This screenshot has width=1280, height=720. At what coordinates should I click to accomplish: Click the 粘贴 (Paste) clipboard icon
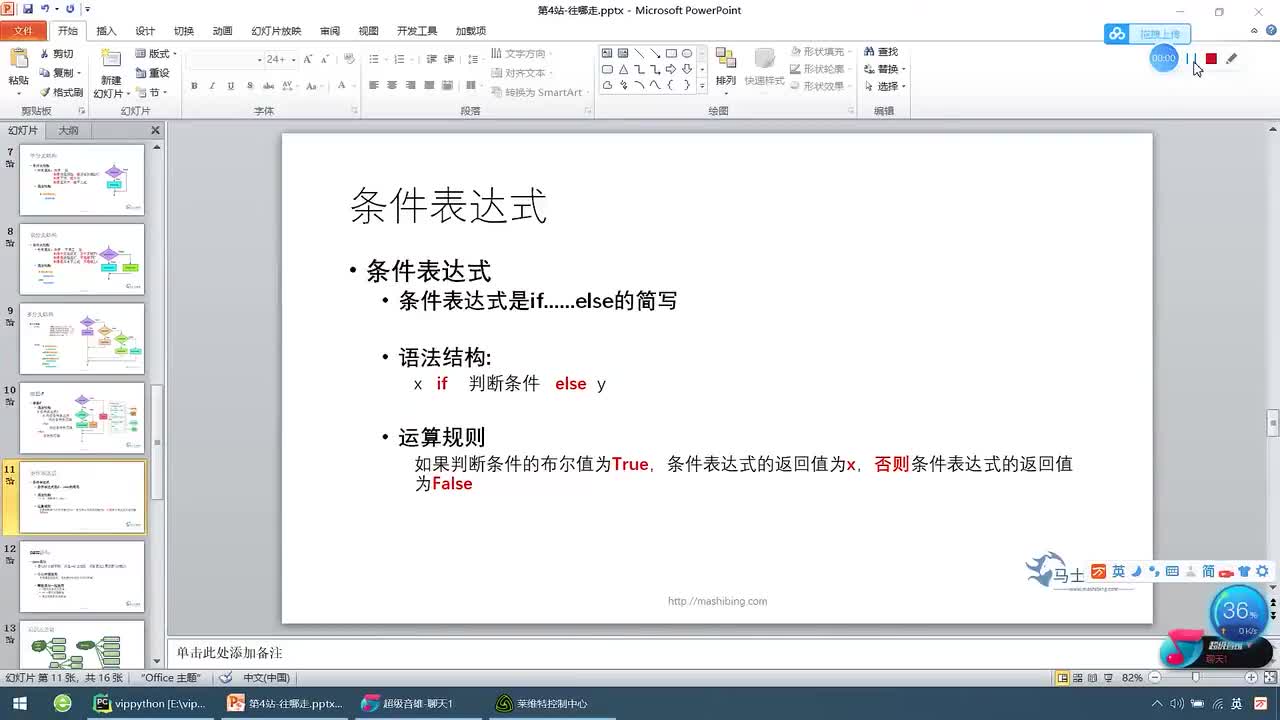pos(18,60)
